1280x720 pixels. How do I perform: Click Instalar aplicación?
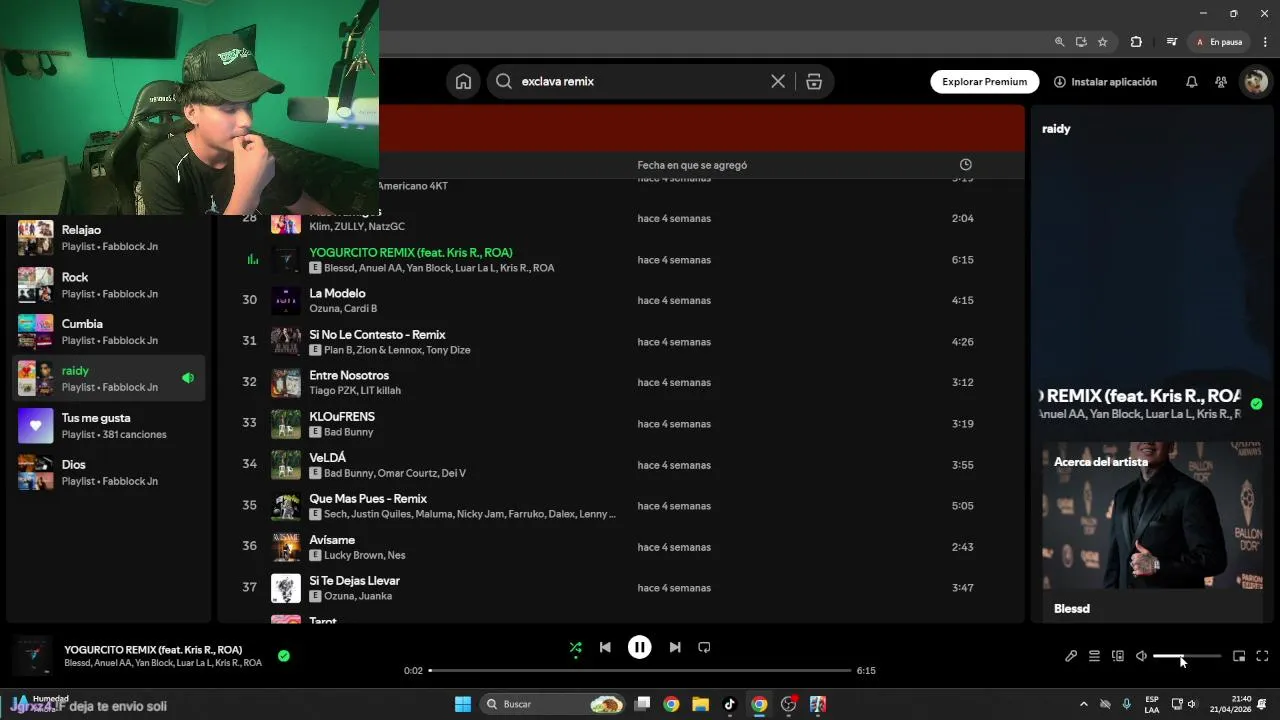[x=1105, y=82]
